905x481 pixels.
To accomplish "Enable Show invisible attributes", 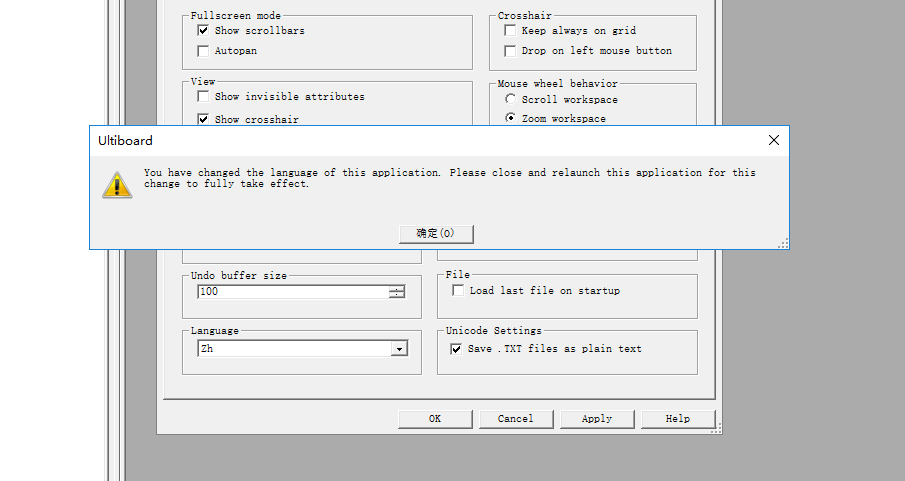I will coord(203,96).
